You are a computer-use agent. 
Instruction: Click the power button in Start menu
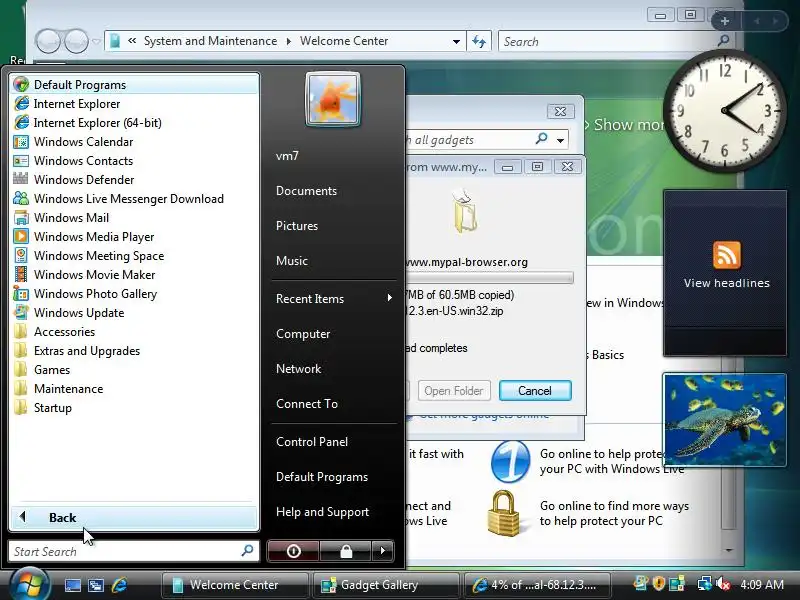pos(293,551)
